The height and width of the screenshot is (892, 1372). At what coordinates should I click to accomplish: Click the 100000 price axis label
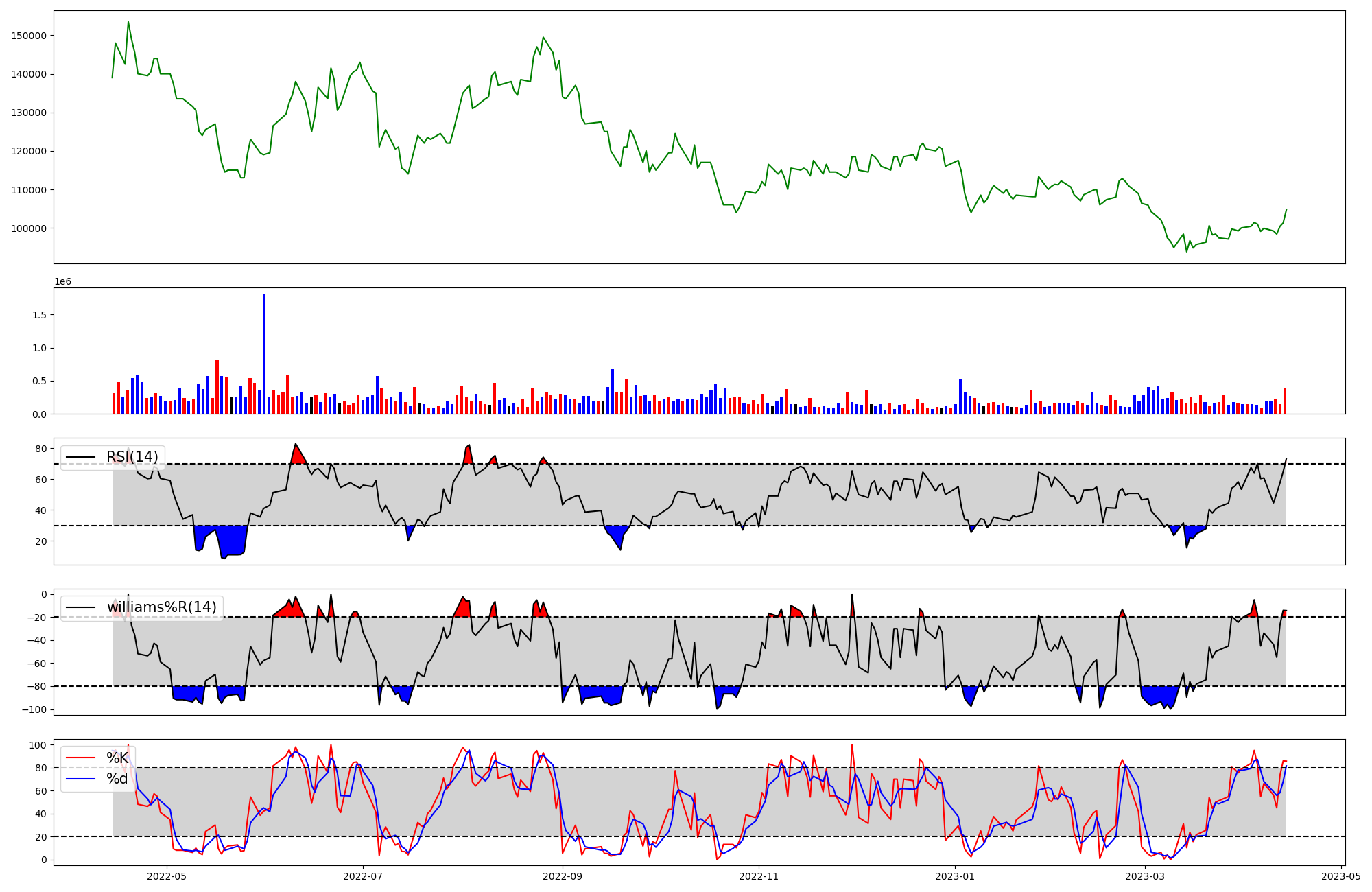29,228
